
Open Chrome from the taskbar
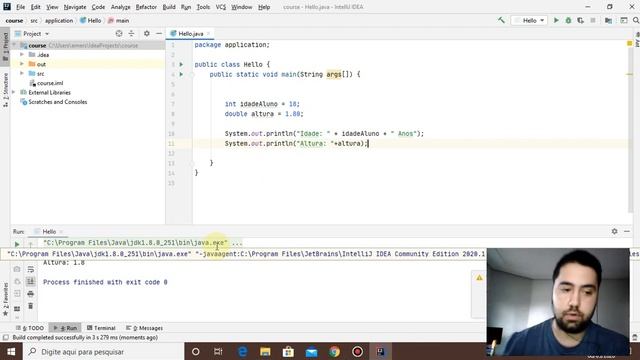334,351
